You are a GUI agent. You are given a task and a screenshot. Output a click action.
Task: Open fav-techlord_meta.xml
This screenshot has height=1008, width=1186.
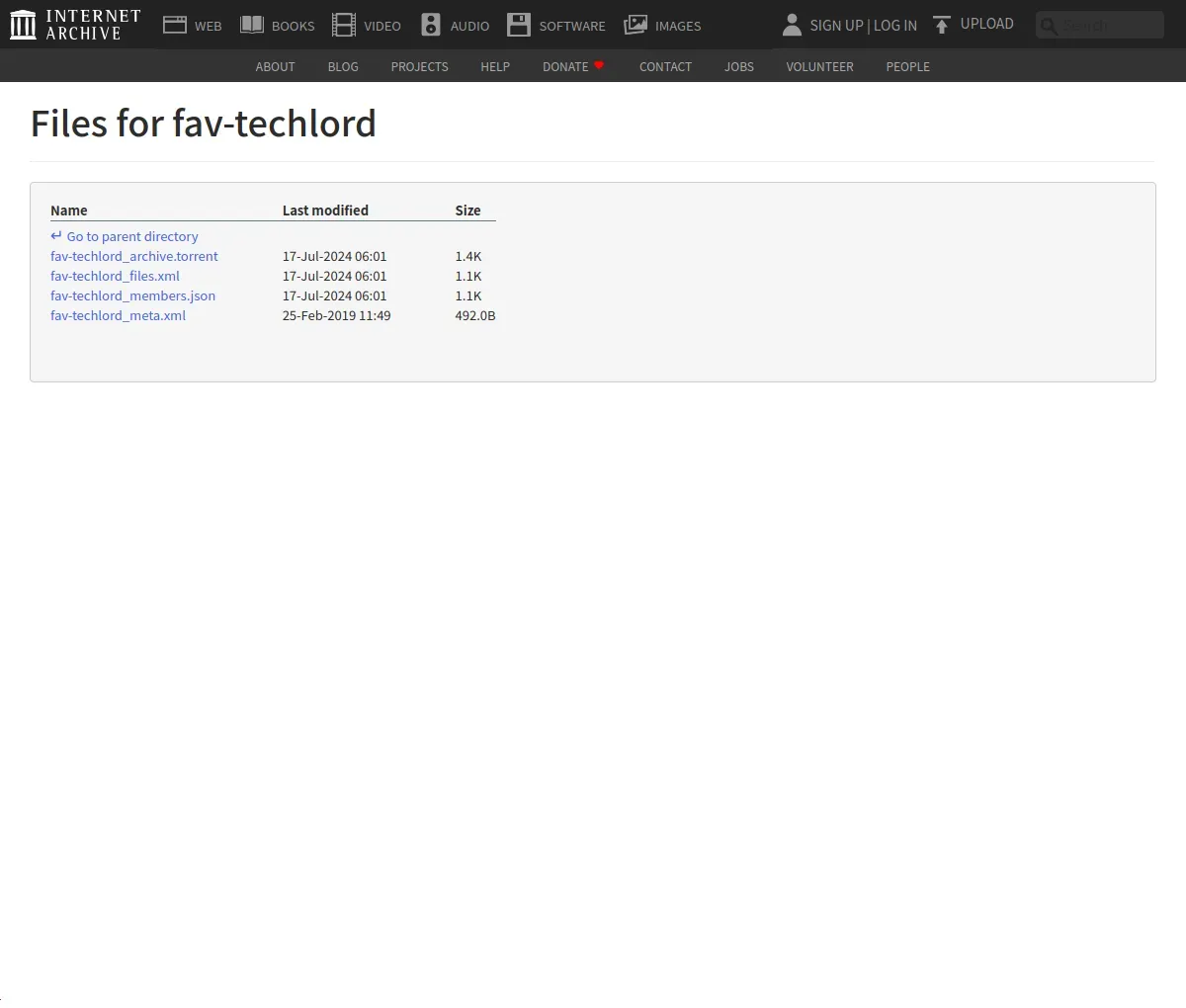tap(118, 316)
